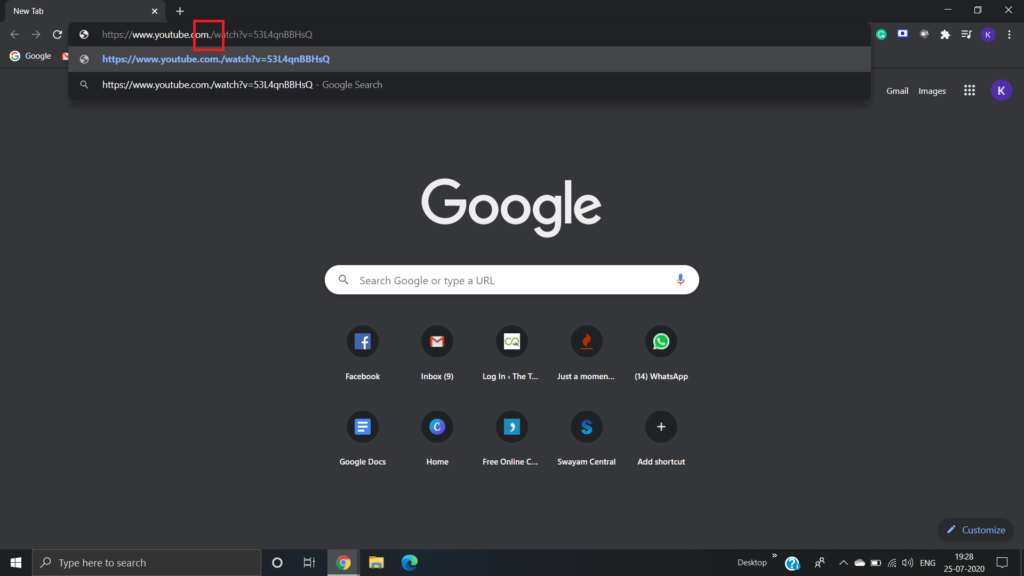Image resolution: width=1024 pixels, height=576 pixels.
Task: Click the Search Google or type a URL box
Action: click(511, 280)
